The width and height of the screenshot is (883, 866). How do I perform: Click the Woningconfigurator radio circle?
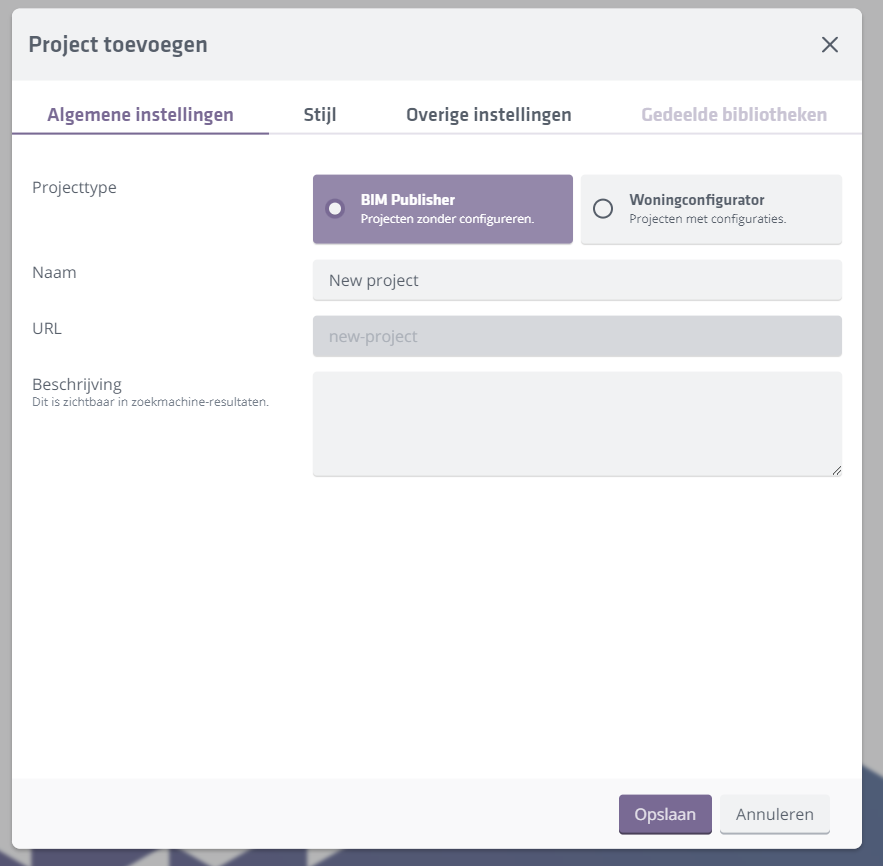tap(602, 208)
